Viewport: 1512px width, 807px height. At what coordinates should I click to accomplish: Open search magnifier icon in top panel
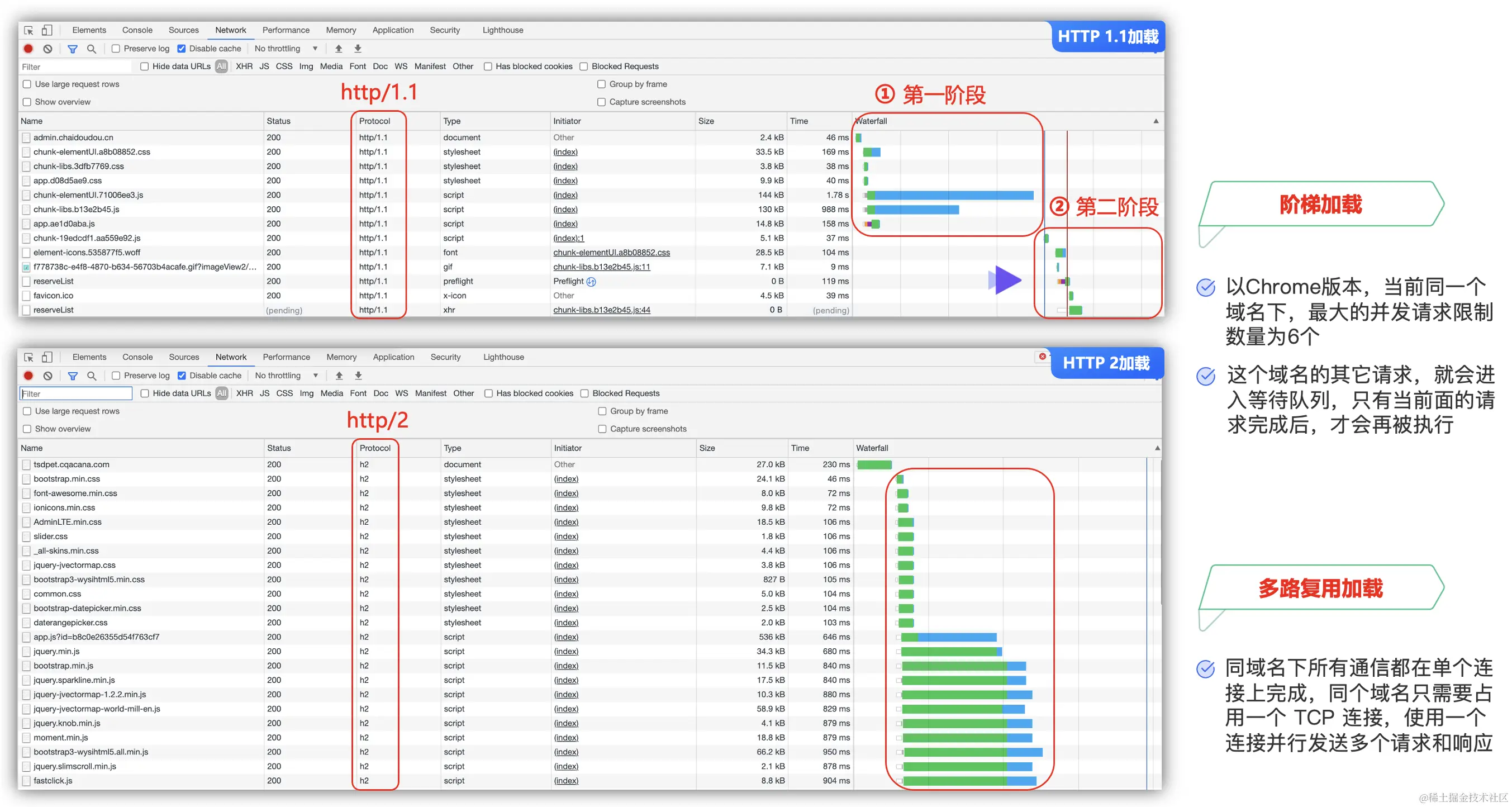tap(92, 49)
